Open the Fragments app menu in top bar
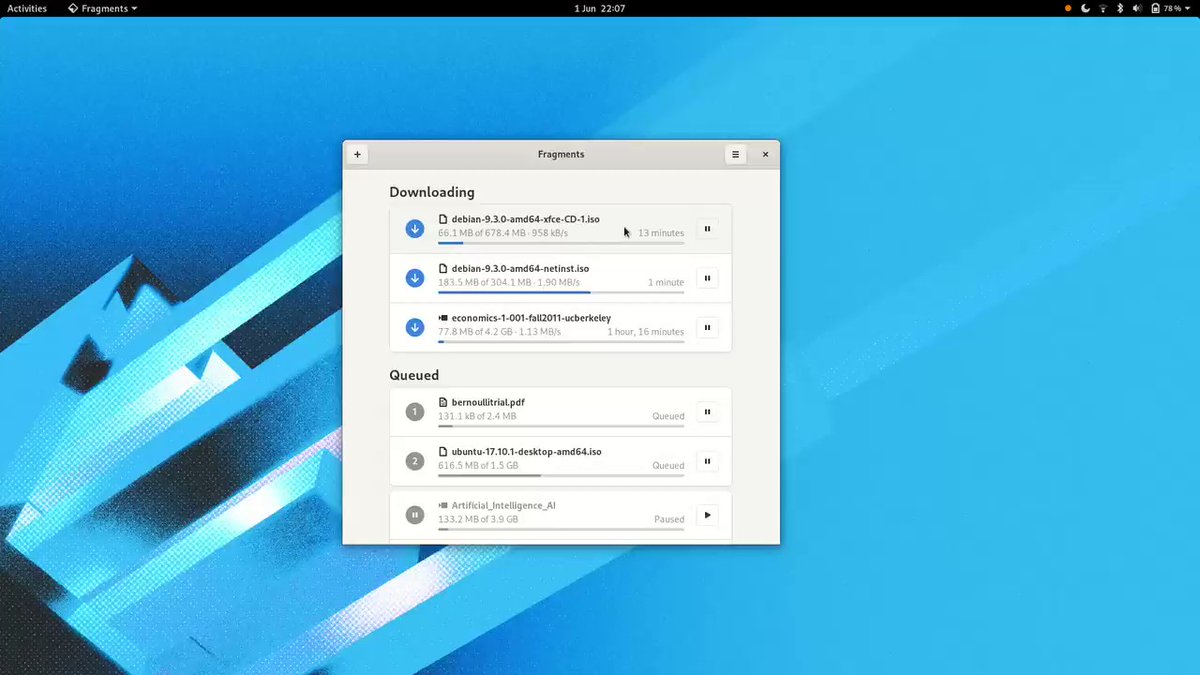The image size is (1200, 675). (x=103, y=8)
